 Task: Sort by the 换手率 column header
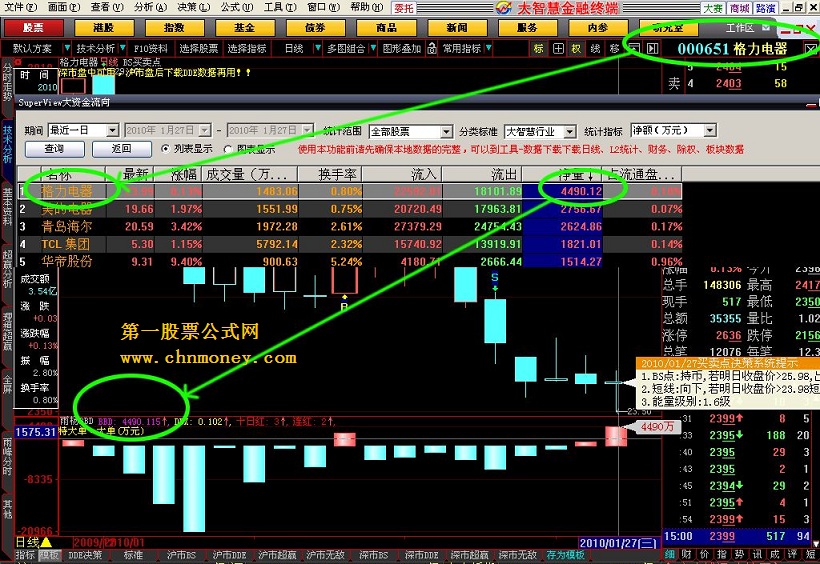click(330, 174)
